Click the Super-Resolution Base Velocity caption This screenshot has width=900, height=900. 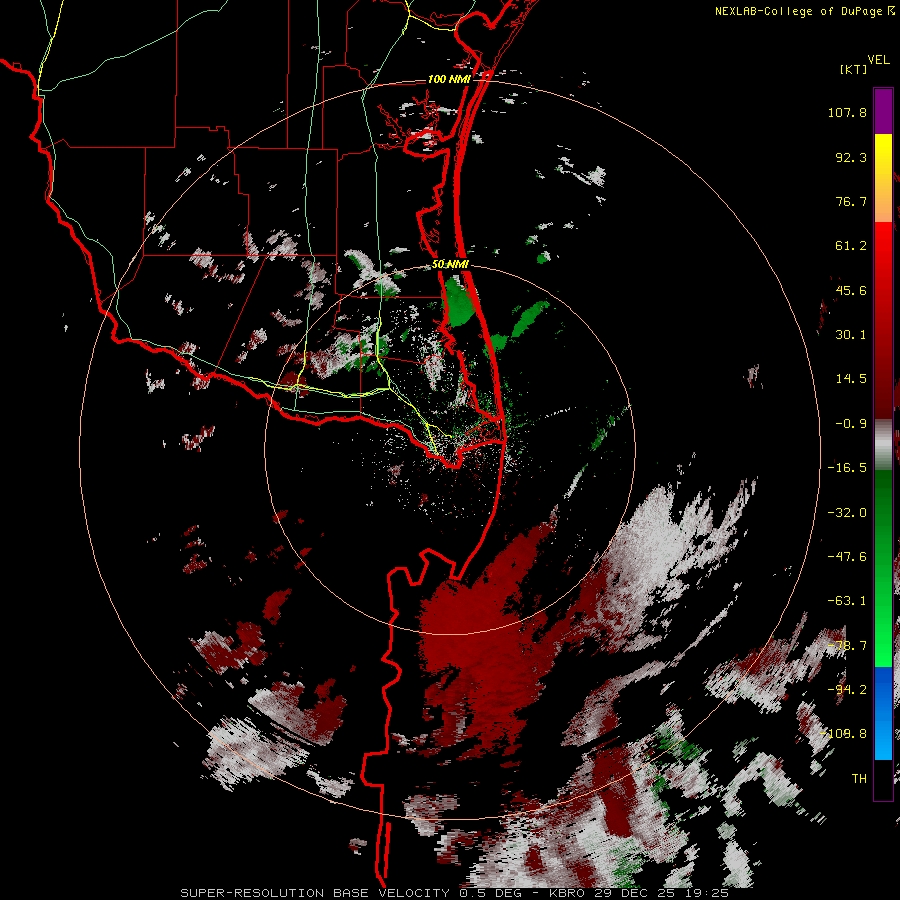tap(454, 893)
